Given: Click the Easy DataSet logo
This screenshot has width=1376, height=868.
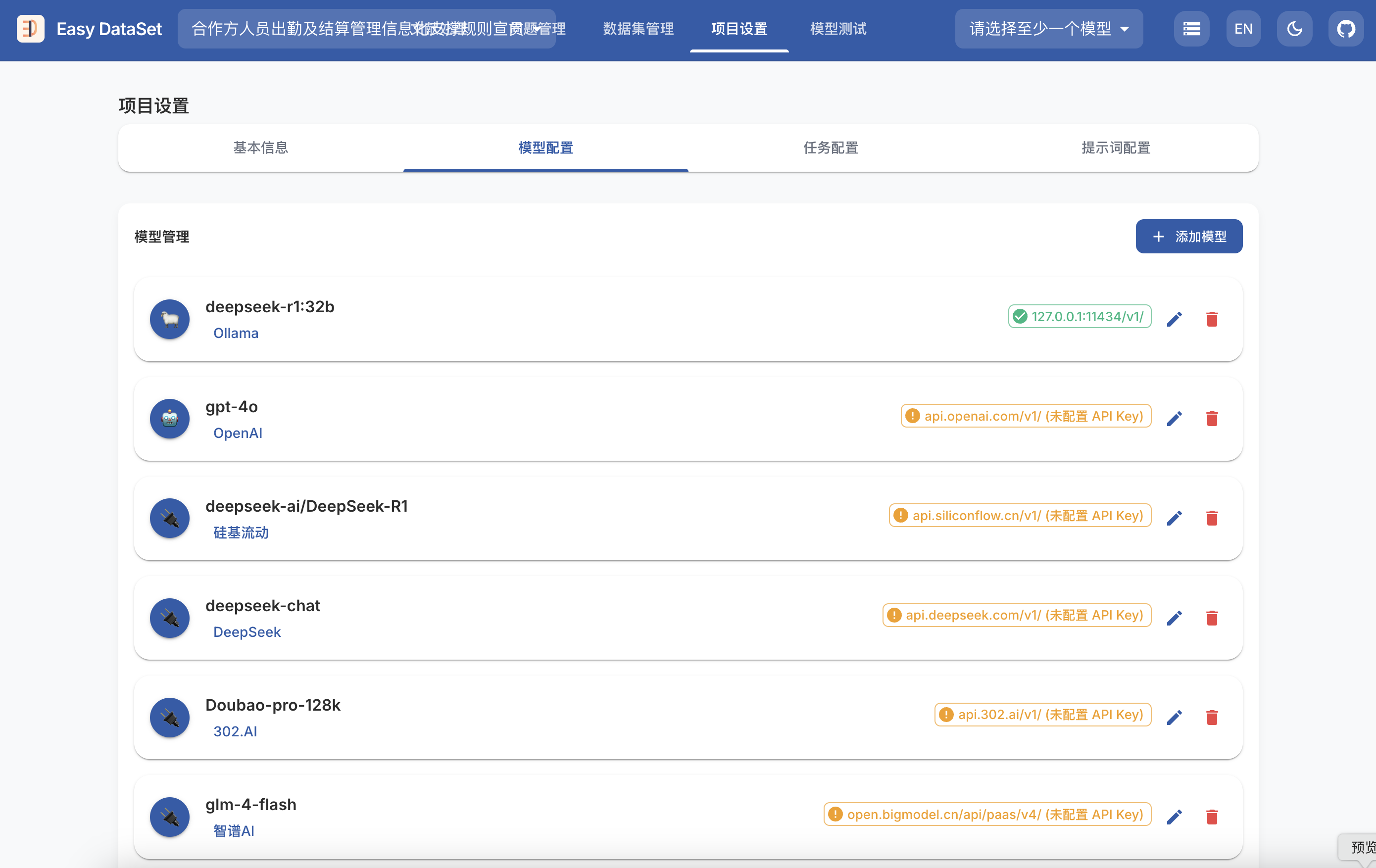Looking at the screenshot, I should 31,29.
